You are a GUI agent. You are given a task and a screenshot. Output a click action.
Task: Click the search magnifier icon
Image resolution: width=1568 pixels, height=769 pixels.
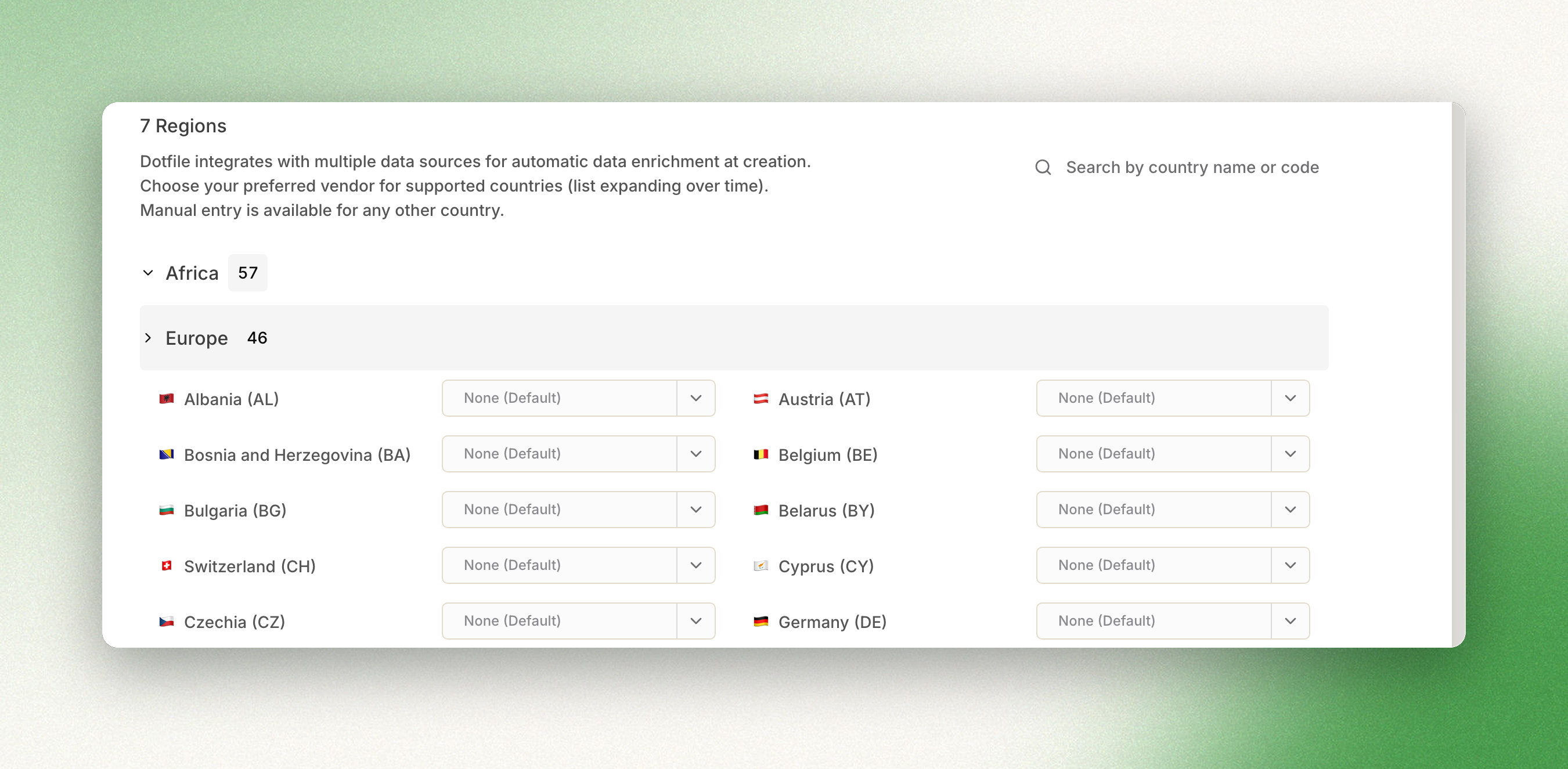click(x=1043, y=167)
